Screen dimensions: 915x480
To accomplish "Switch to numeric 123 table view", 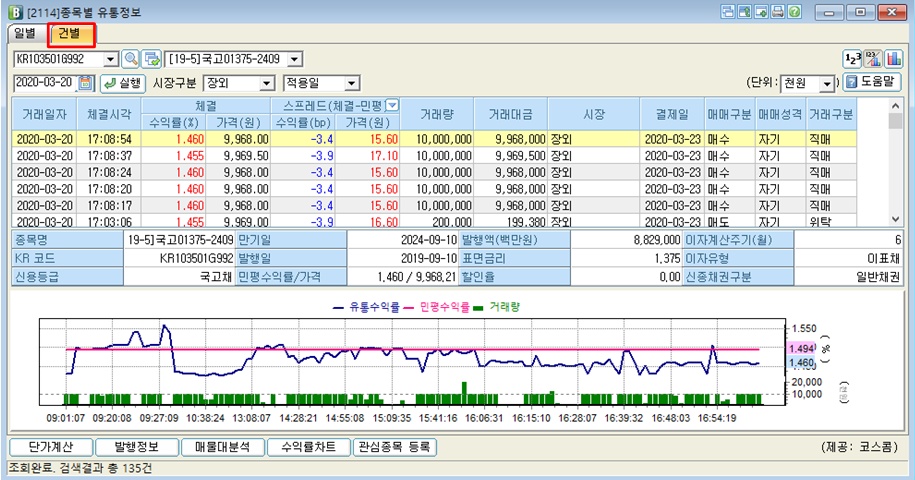I will click(852, 58).
